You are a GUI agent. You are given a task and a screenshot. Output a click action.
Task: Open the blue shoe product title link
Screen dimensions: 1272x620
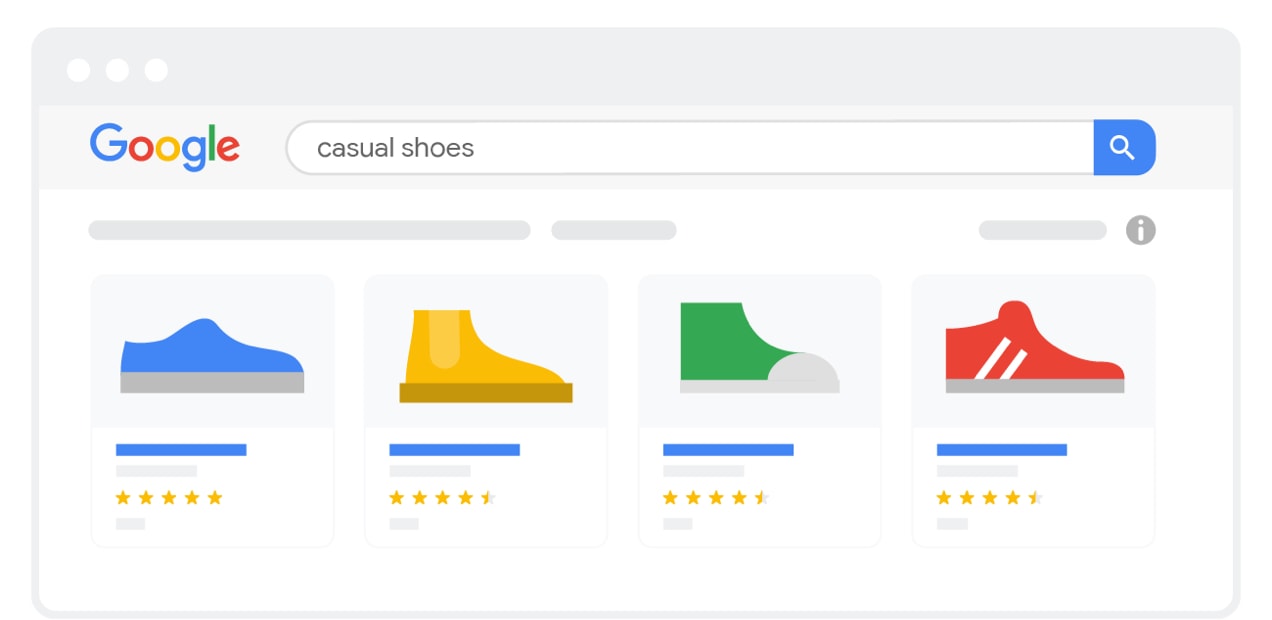pyautogui.click(x=181, y=450)
